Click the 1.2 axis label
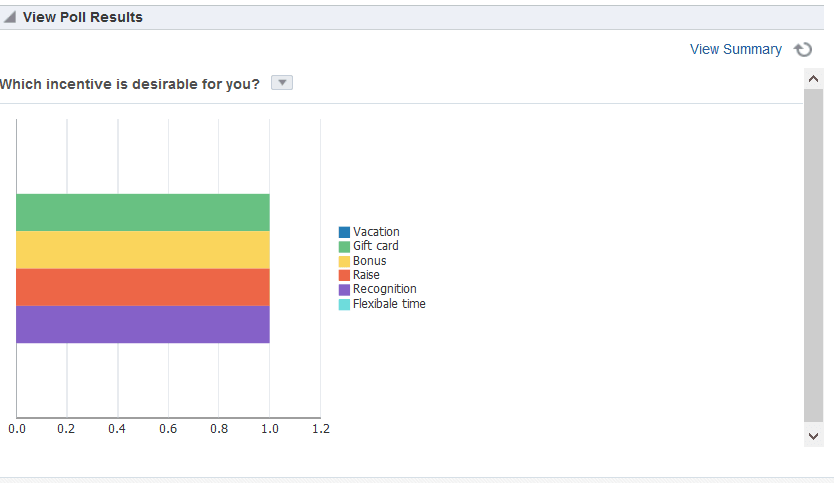The height and width of the screenshot is (483, 834). click(321, 429)
